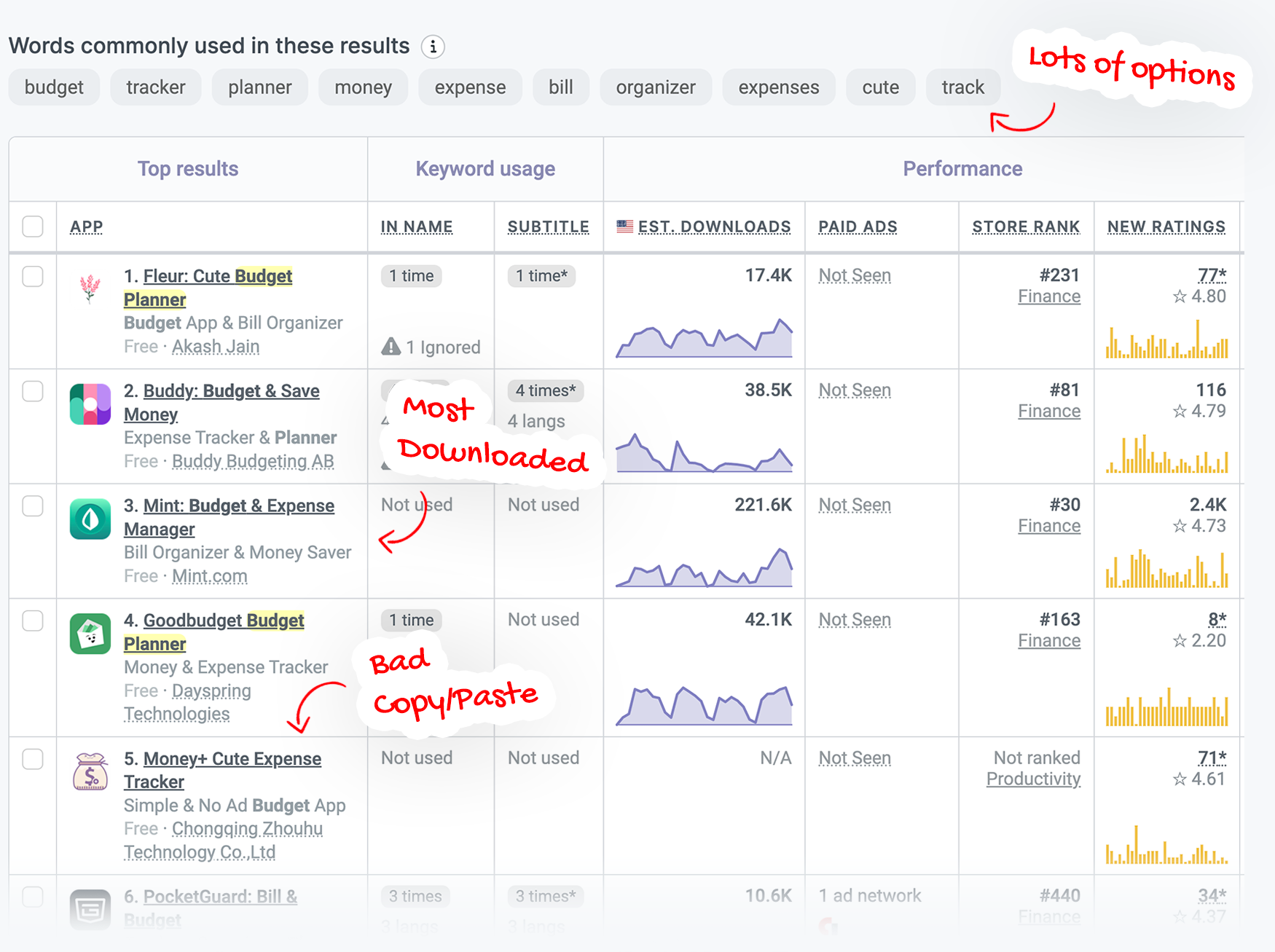Viewport: 1275px width, 952px height.
Task: Open the PocketGuard app icon
Action: tap(90, 910)
